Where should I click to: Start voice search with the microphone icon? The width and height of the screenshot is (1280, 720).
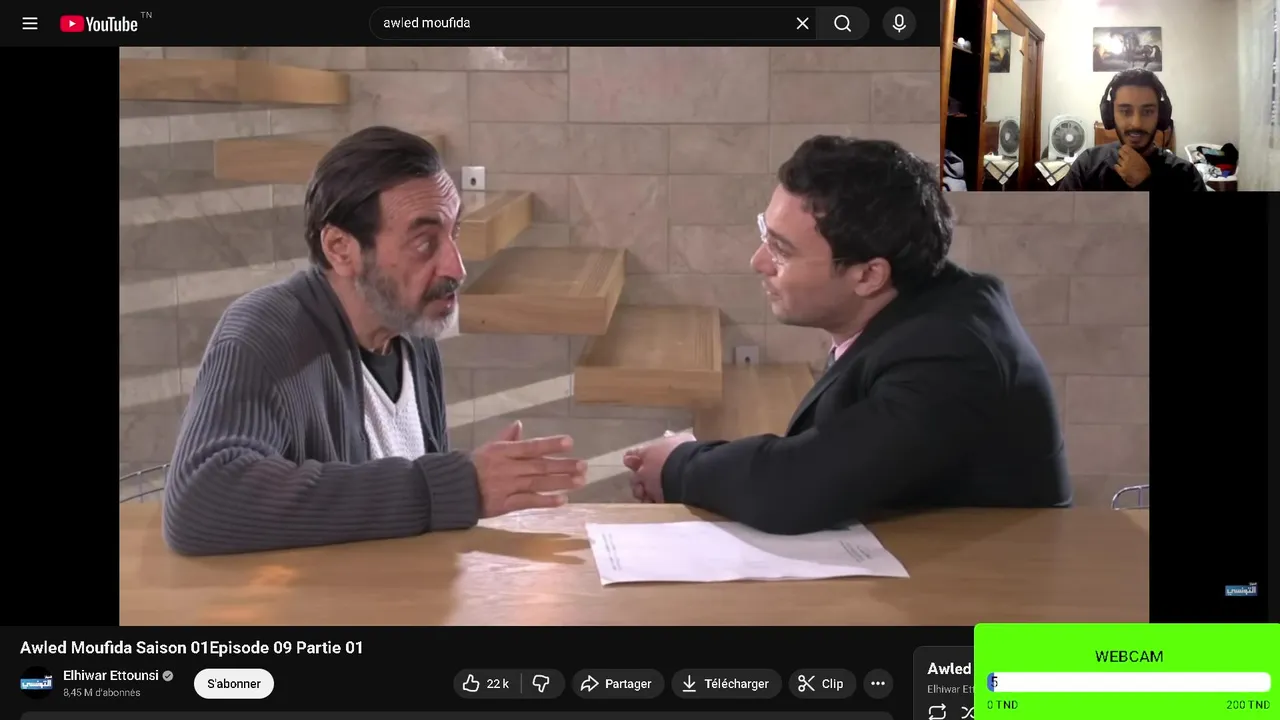[x=899, y=23]
